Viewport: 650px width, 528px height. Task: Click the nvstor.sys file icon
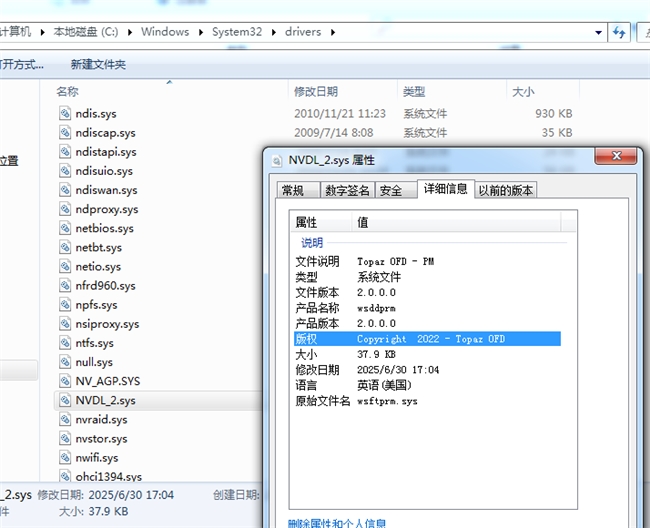point(65,438)
